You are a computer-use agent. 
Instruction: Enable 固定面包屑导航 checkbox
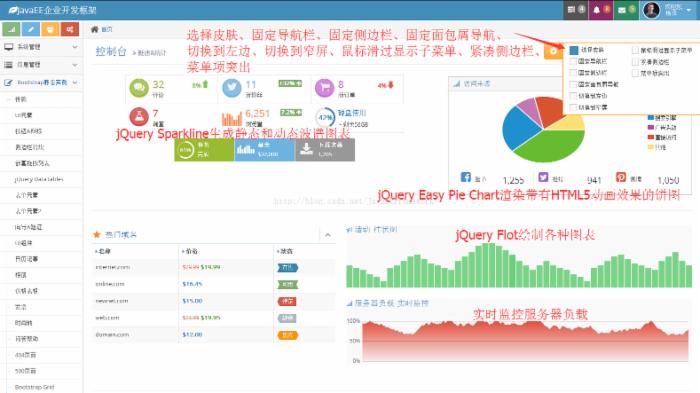(x=574, y=84)
